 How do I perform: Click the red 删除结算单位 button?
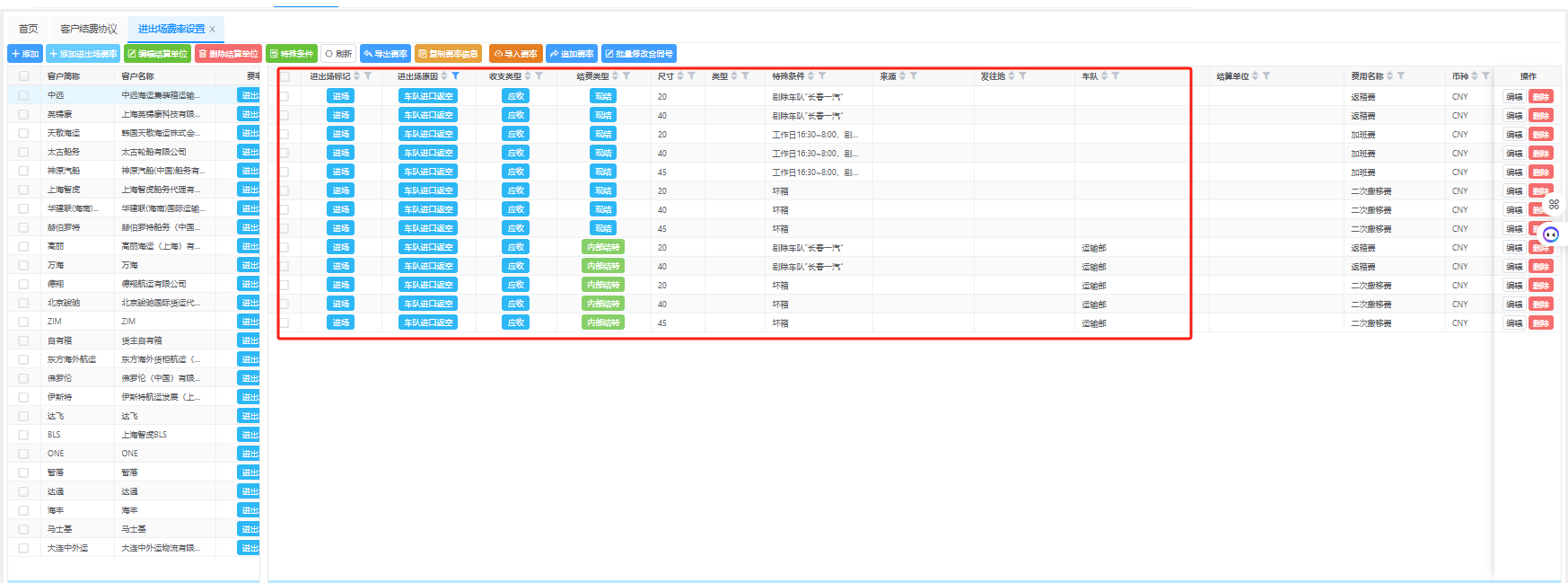[x=228, y=54]
